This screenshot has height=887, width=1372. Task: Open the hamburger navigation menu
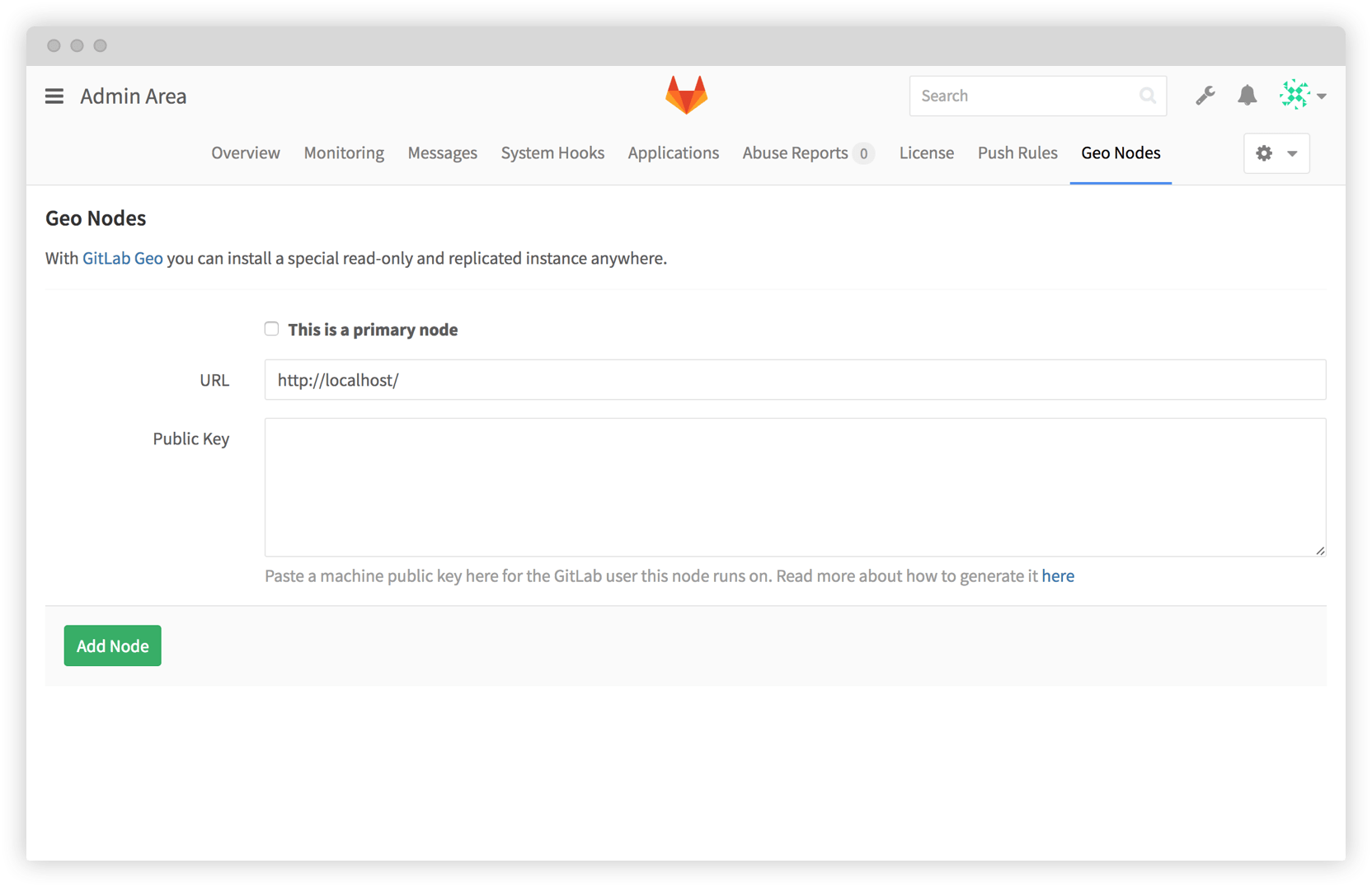pos(54,96)
